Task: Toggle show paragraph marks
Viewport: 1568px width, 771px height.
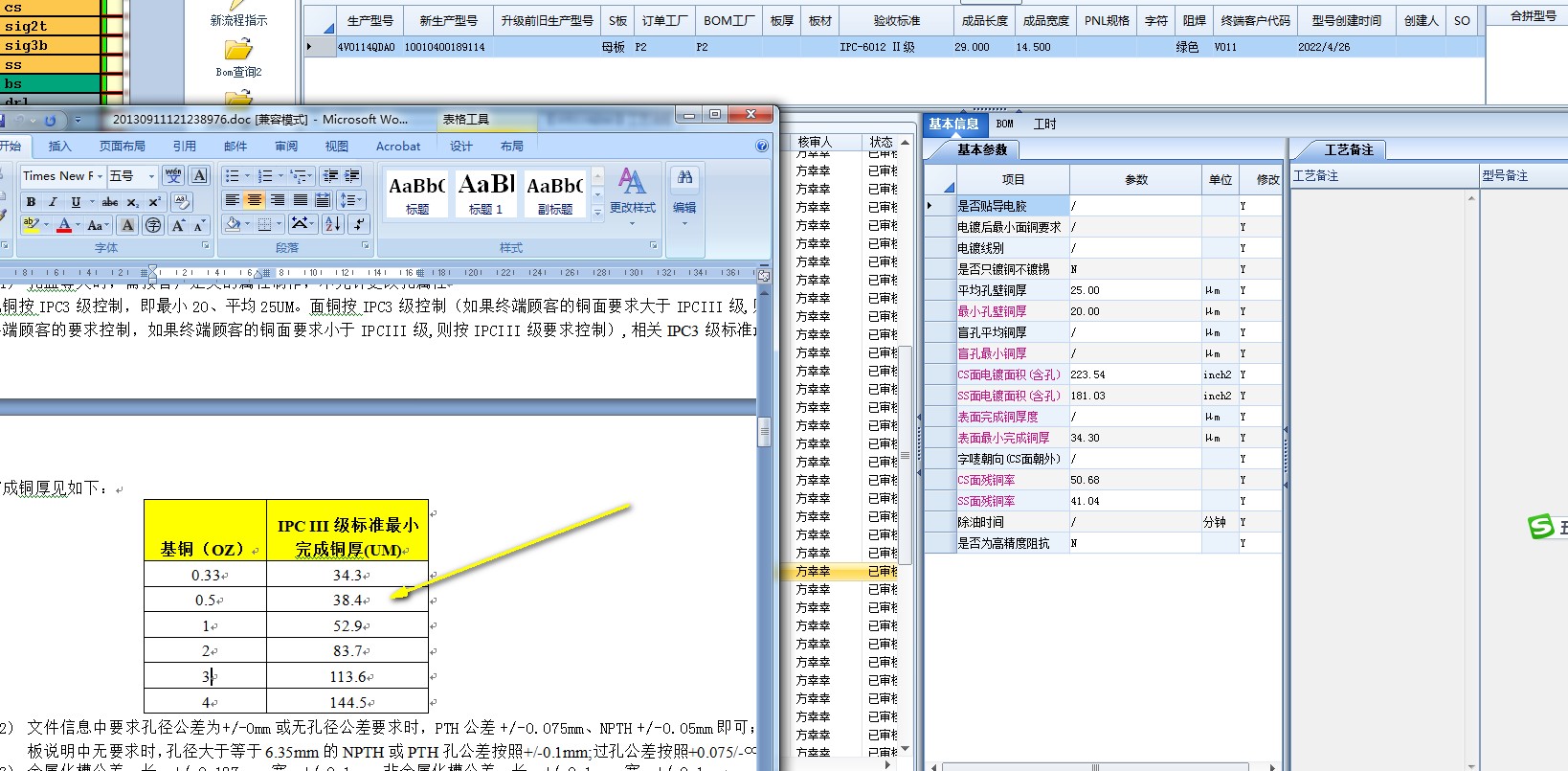Action: coord(359,224)
